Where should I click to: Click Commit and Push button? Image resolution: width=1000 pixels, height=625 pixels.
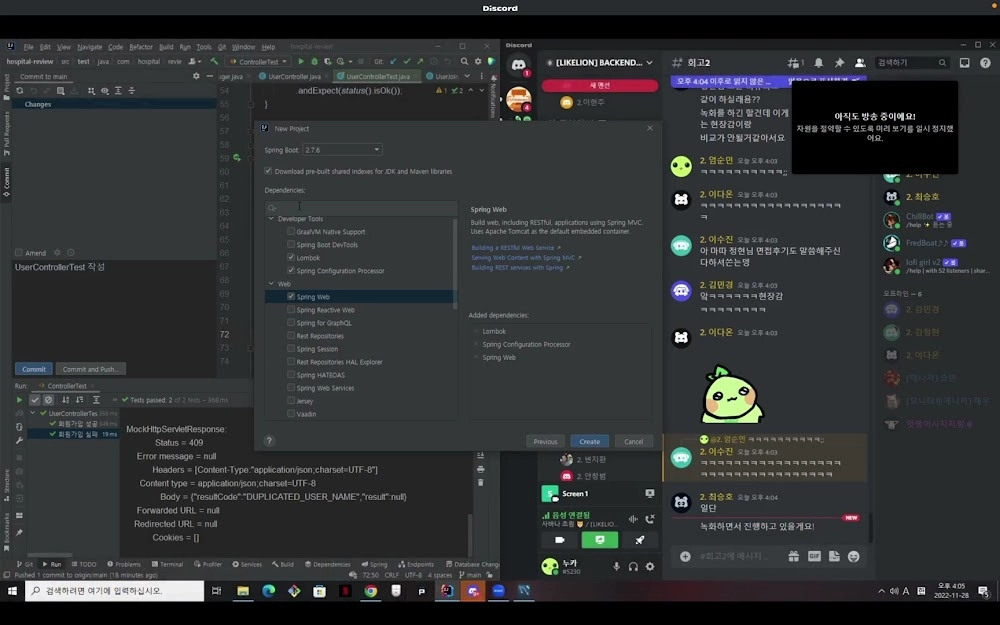pos(91,369)
